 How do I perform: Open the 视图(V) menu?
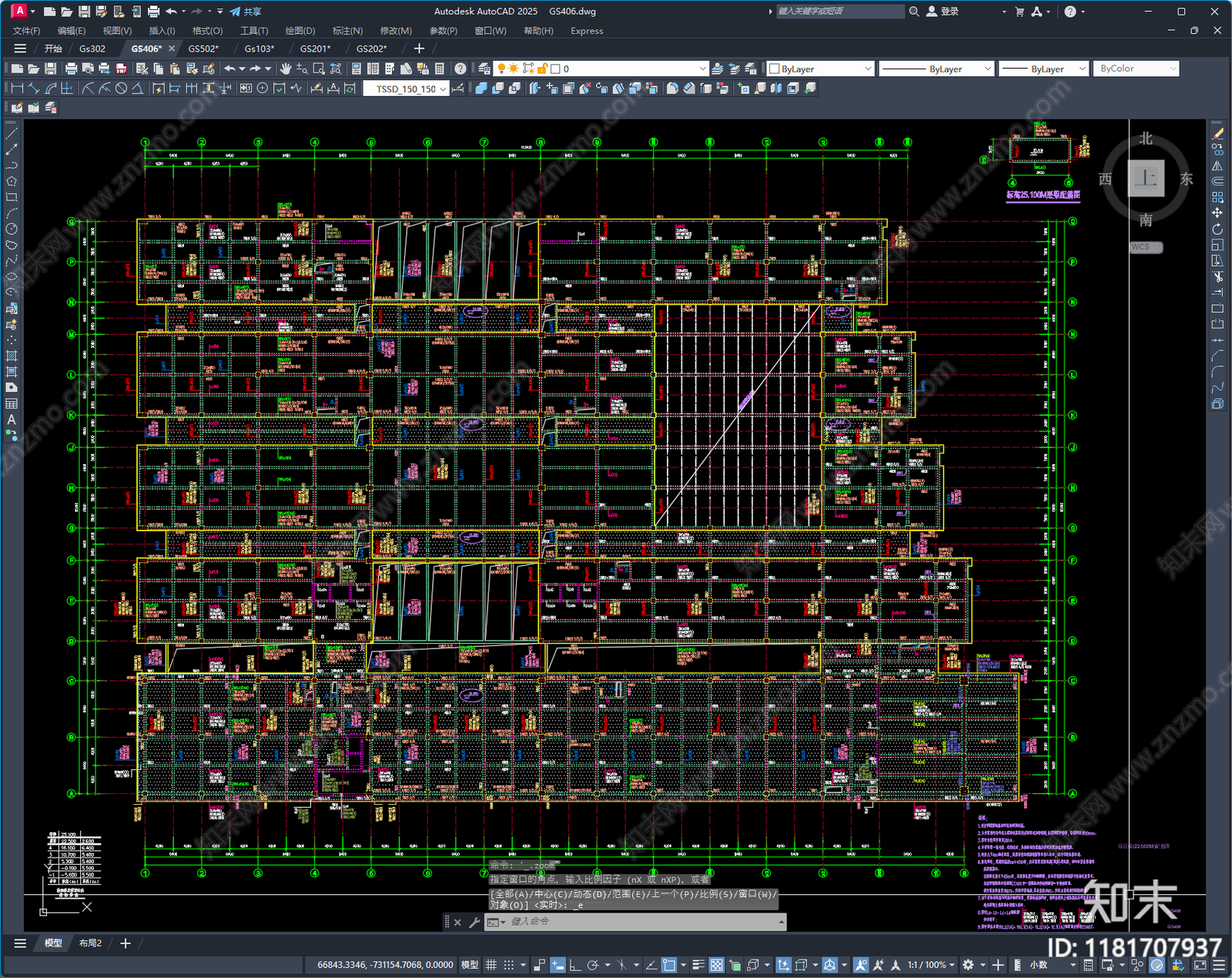pos(117,31)
